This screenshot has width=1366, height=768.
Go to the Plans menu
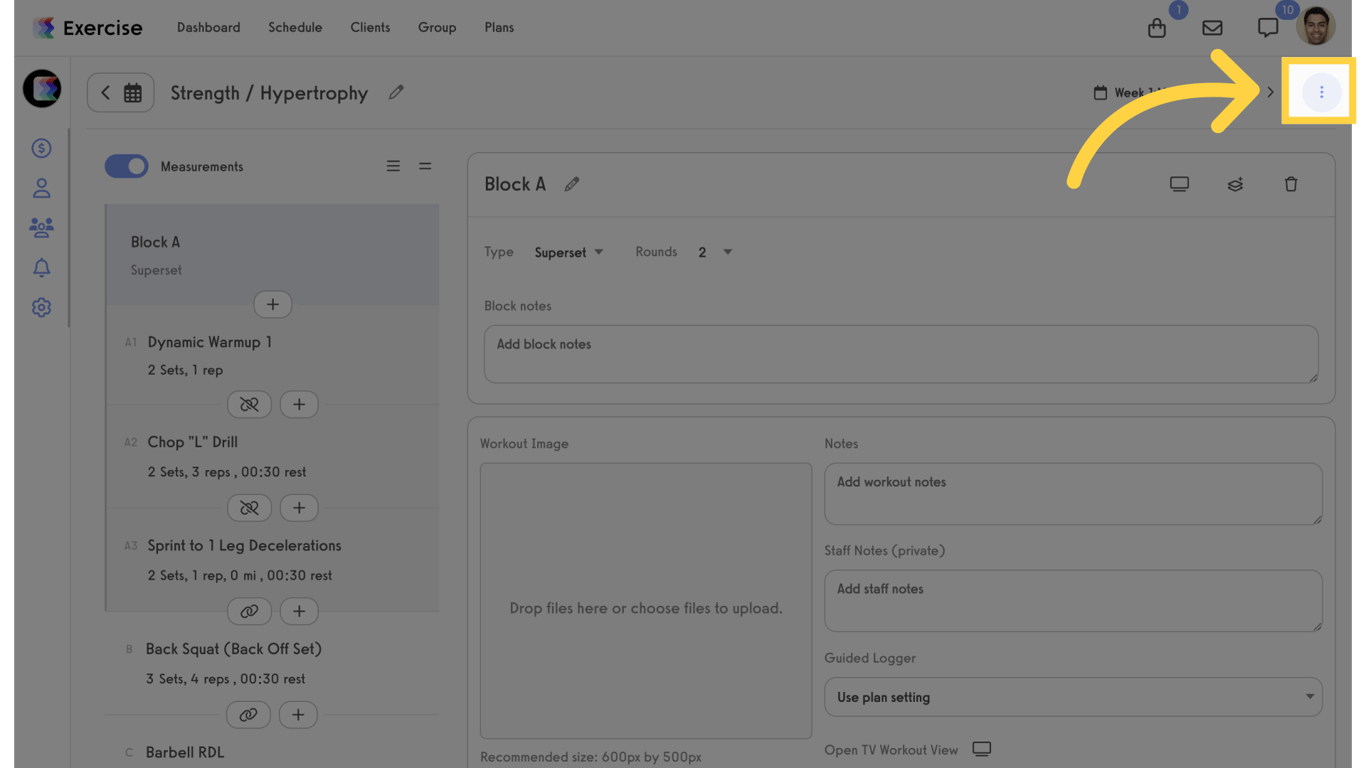coord(499,27)
